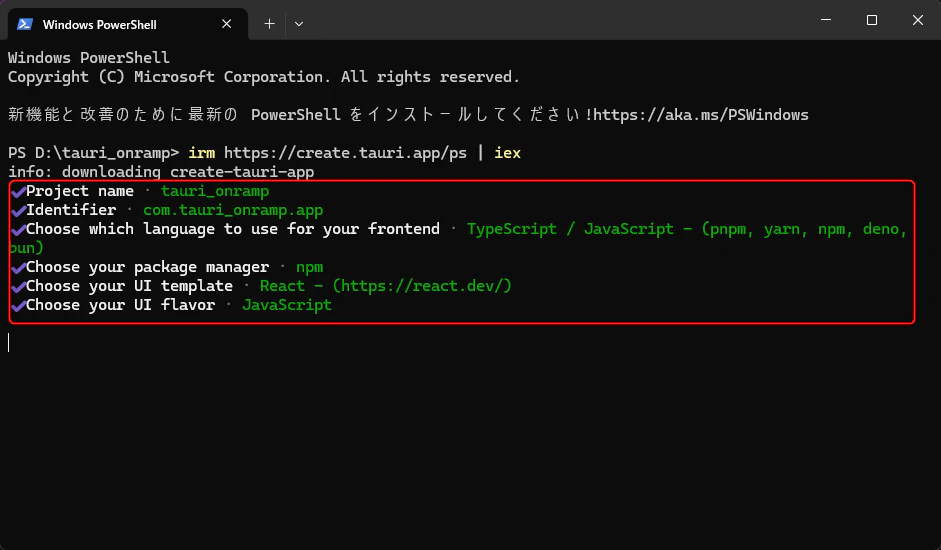Click the checkmark beside Identifier
Image resolution: width=941 pixels, height=550 pixels.
click(18, 211)
